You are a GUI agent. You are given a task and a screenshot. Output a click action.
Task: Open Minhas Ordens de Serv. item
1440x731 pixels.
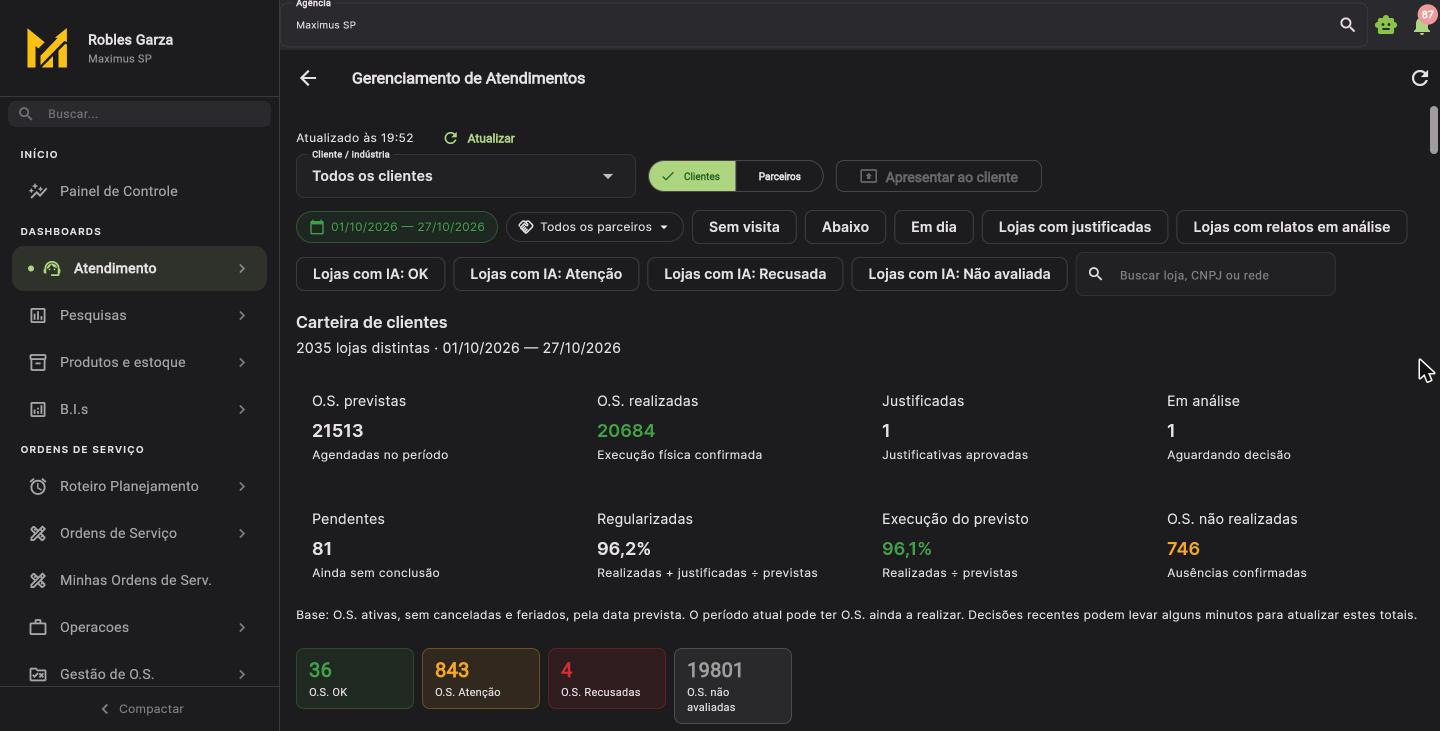point(139,580)
